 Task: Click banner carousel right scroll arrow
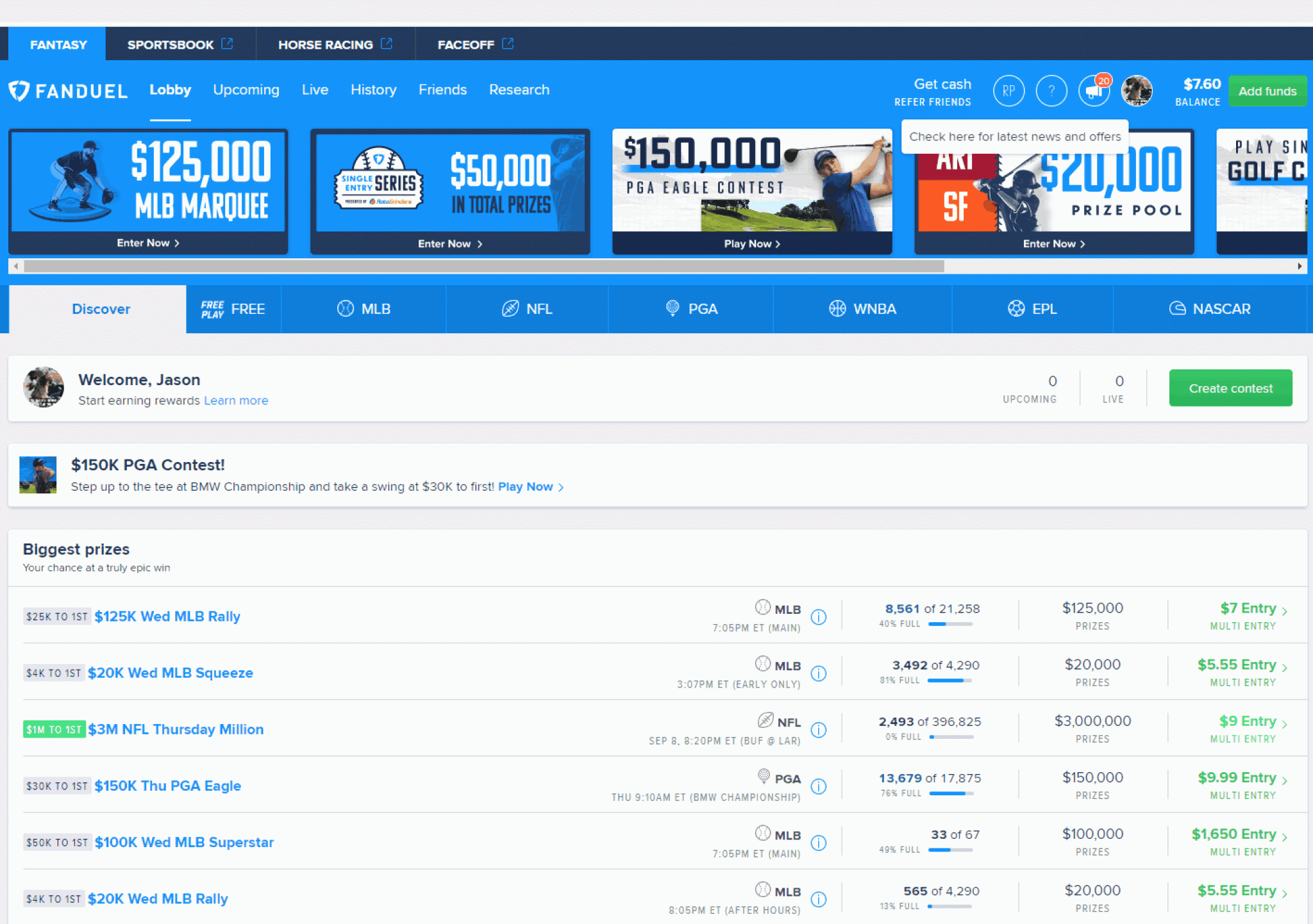pos(1300,266)
